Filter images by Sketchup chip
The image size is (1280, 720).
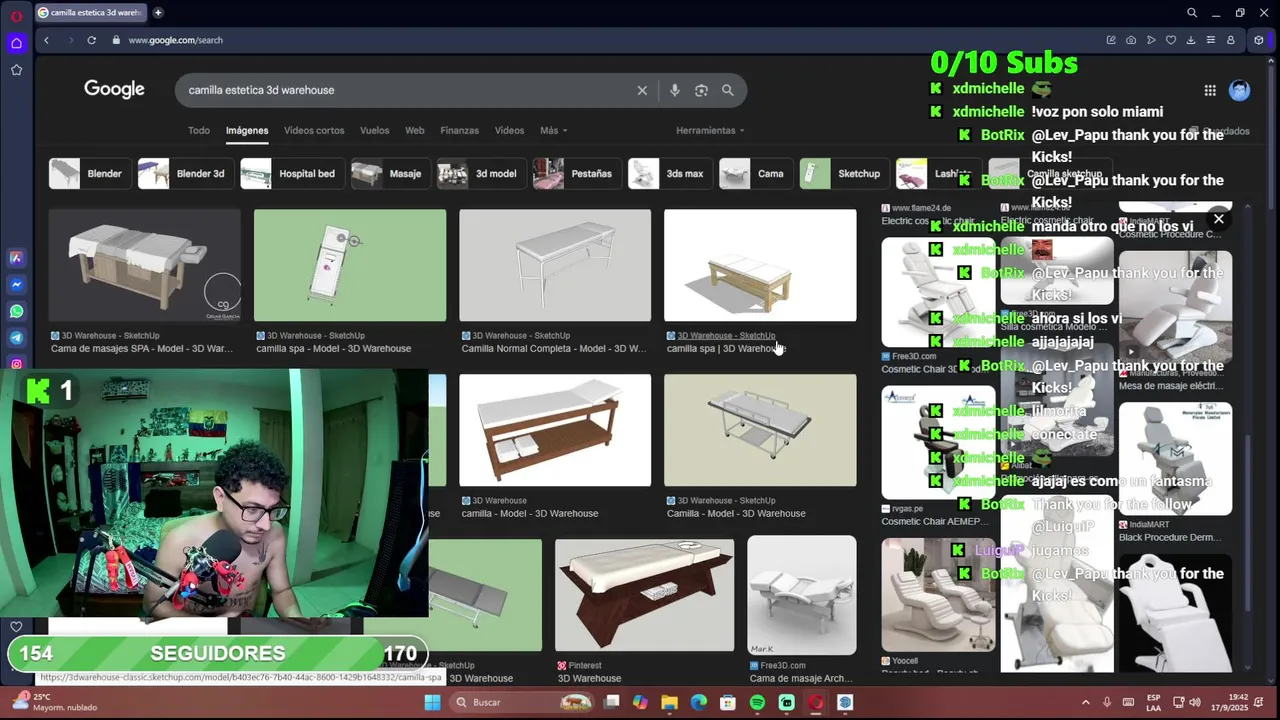(x=844, y=173)
